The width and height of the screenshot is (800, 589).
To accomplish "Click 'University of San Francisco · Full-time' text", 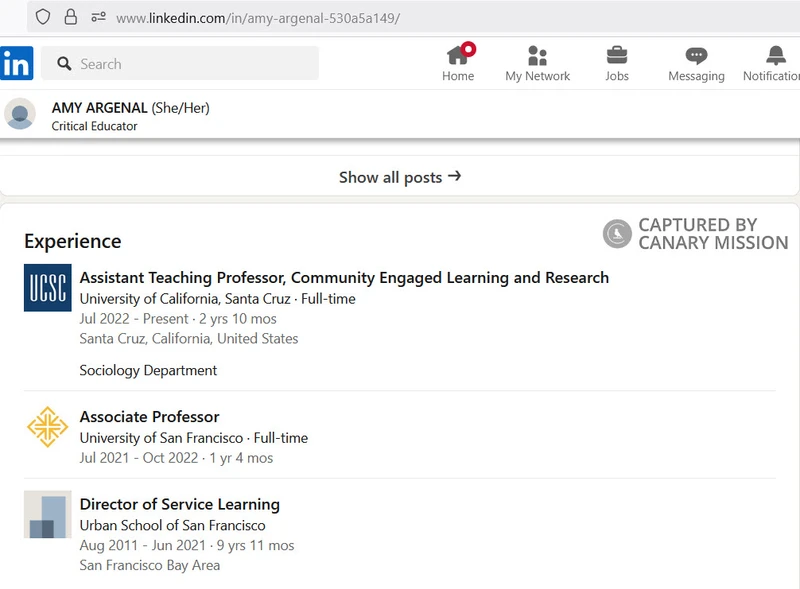I will (194, 438).
